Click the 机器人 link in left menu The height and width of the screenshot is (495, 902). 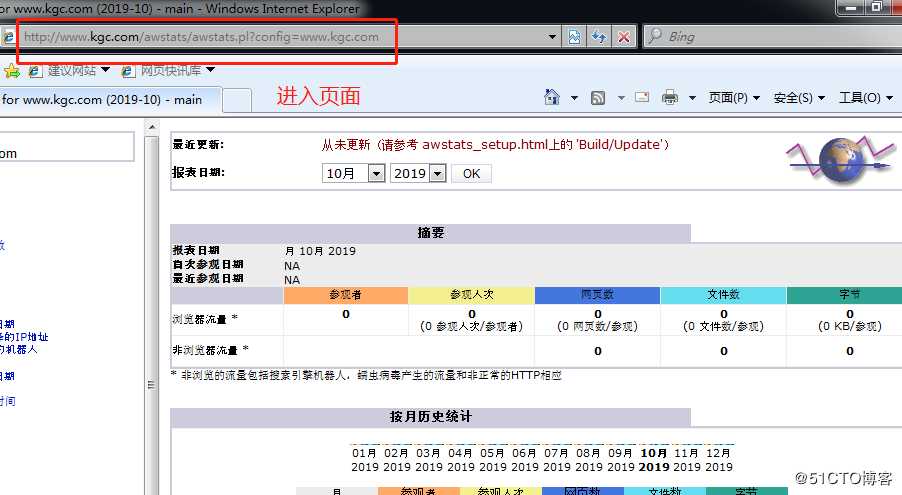[18, 349]
